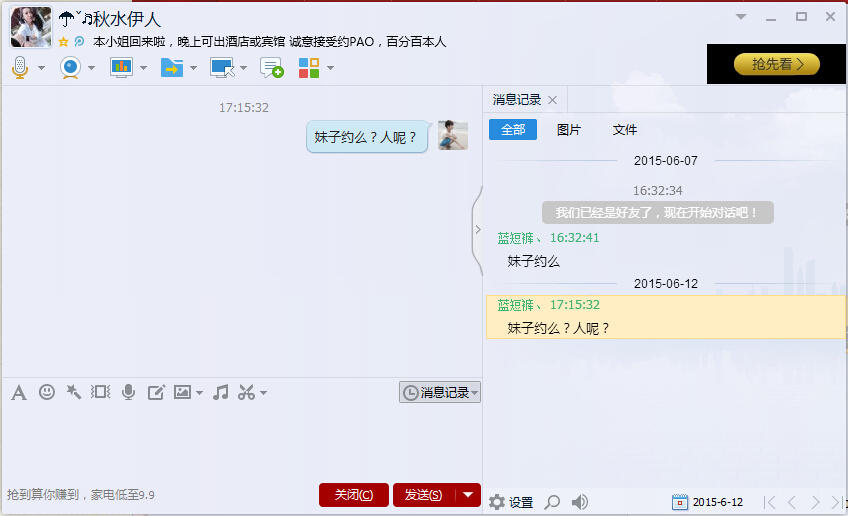Go to next page of records

point(815,502)
